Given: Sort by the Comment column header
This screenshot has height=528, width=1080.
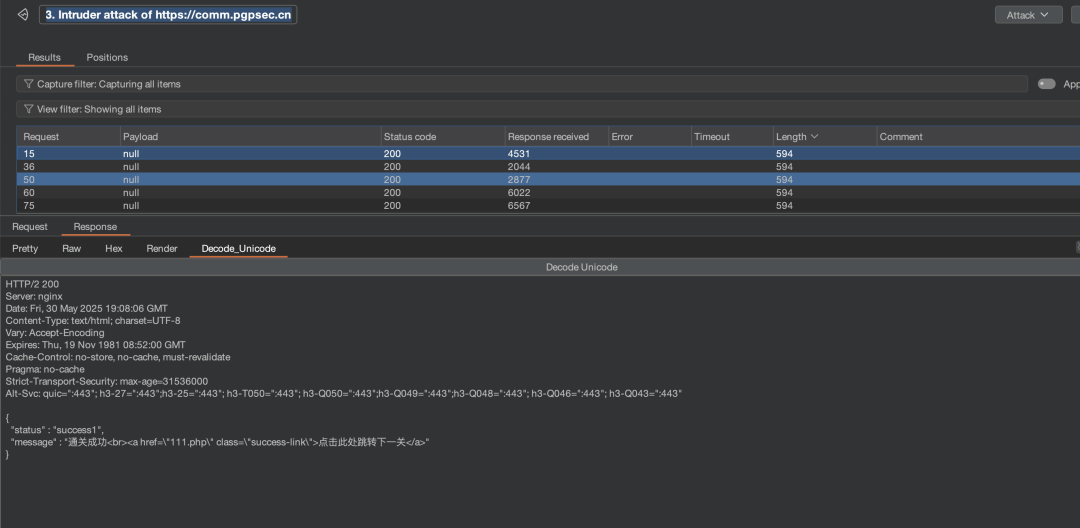Looking at the screenshot, I should click(978, 136).
